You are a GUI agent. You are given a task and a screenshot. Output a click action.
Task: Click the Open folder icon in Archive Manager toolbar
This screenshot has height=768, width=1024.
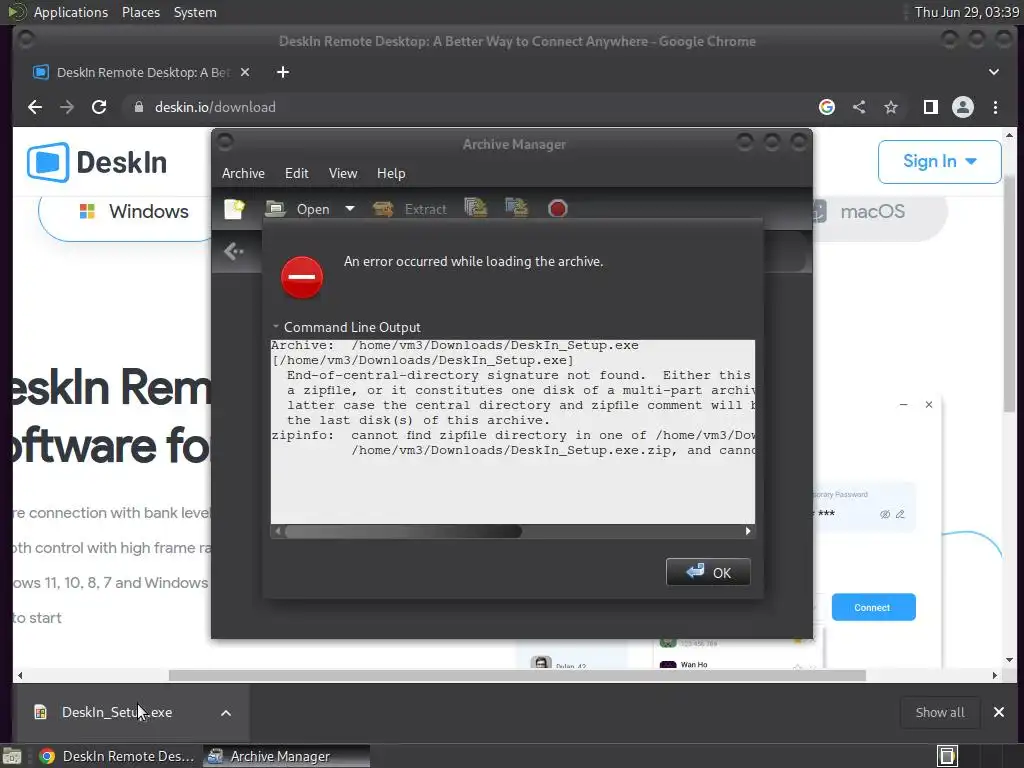(x=276, y=209)
